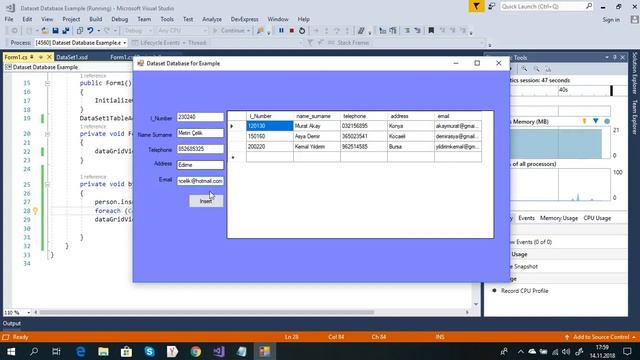Click the feedback icon beside Quick Launch
This screenshot has height=360, width=640.
(x=491, y=6)
